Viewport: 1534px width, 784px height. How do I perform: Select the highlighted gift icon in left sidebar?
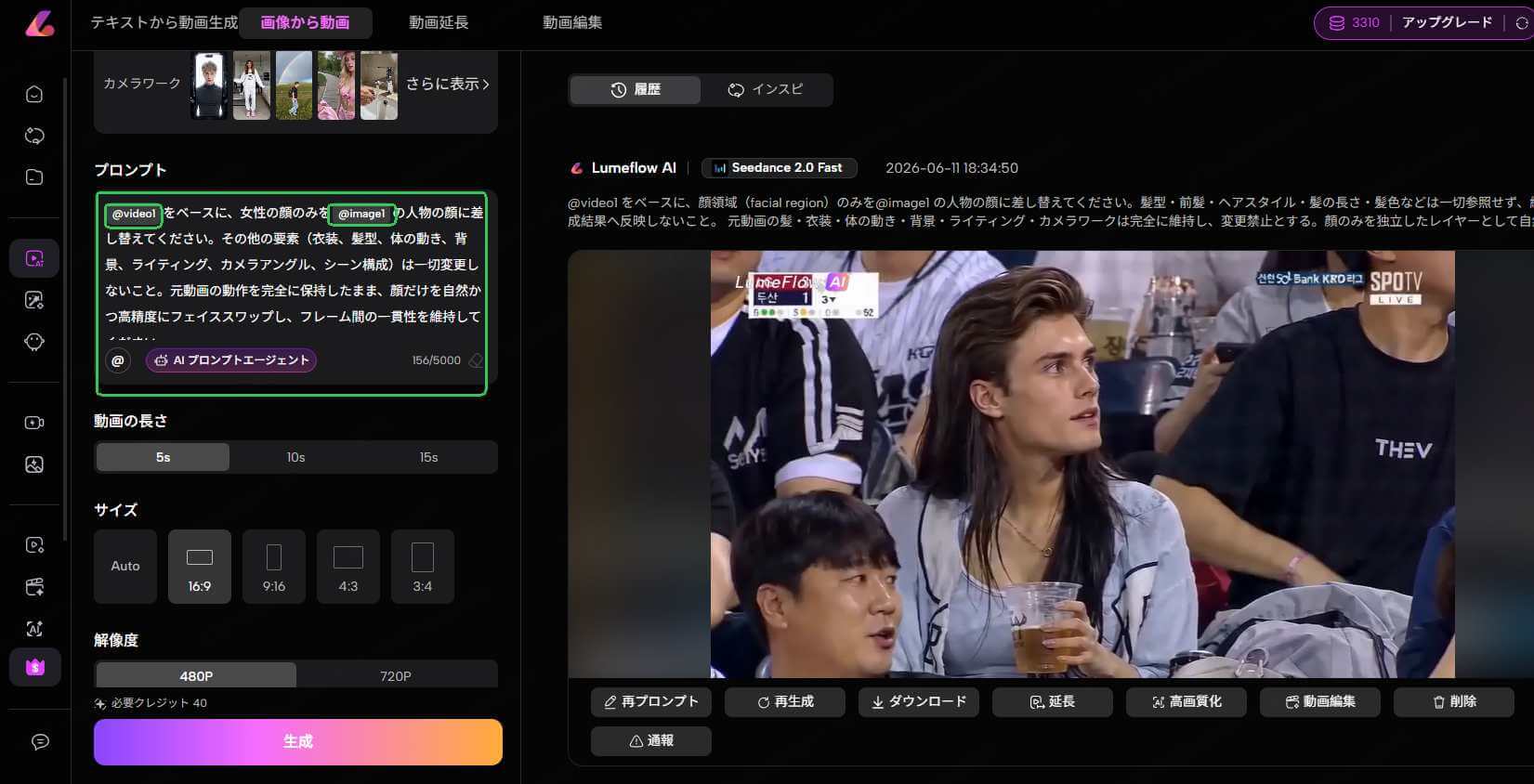pos(35,667)
